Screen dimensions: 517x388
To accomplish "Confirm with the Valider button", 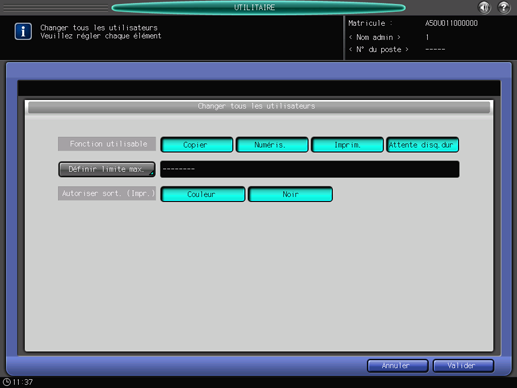I will [463, 366].
